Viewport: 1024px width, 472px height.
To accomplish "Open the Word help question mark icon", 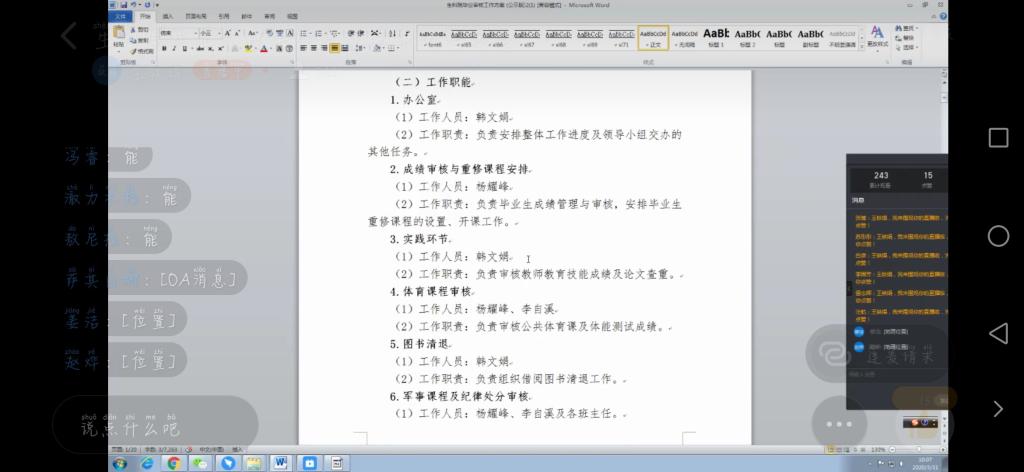I will click(x=941, y=17).
